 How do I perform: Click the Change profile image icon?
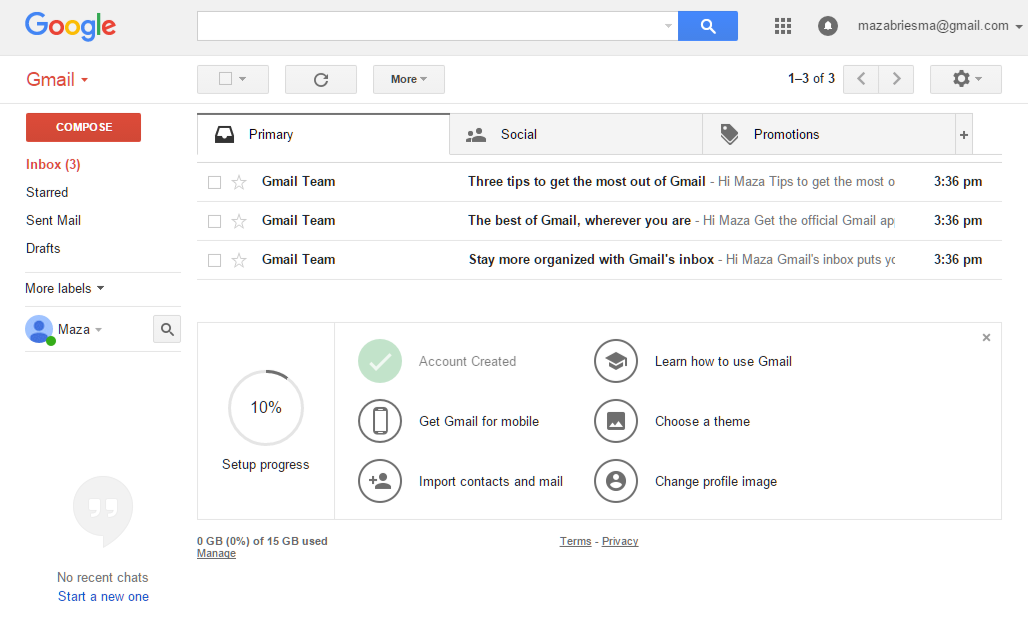click(616, 481)
